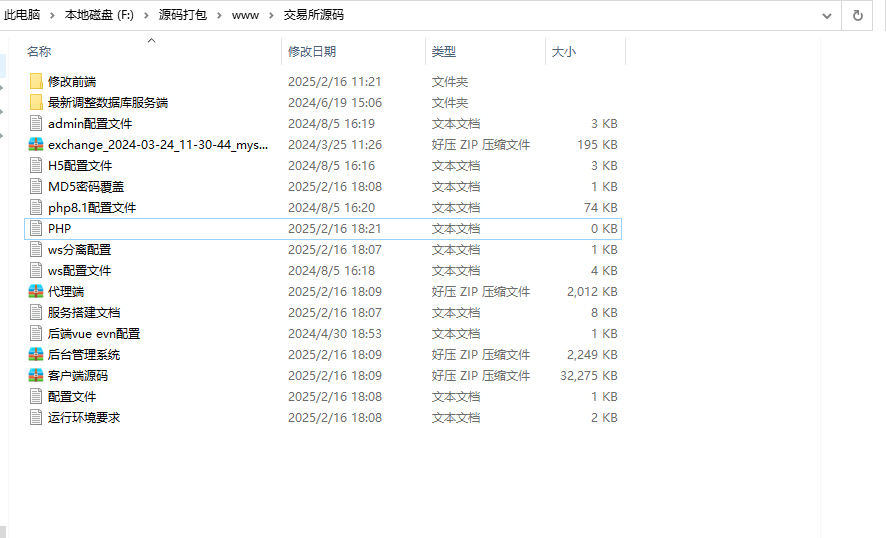This screenshot has height=538, width=886.
Task: Click the exchange_2024-03-24 ZIP archive icon
Action: tap(36, 144)
